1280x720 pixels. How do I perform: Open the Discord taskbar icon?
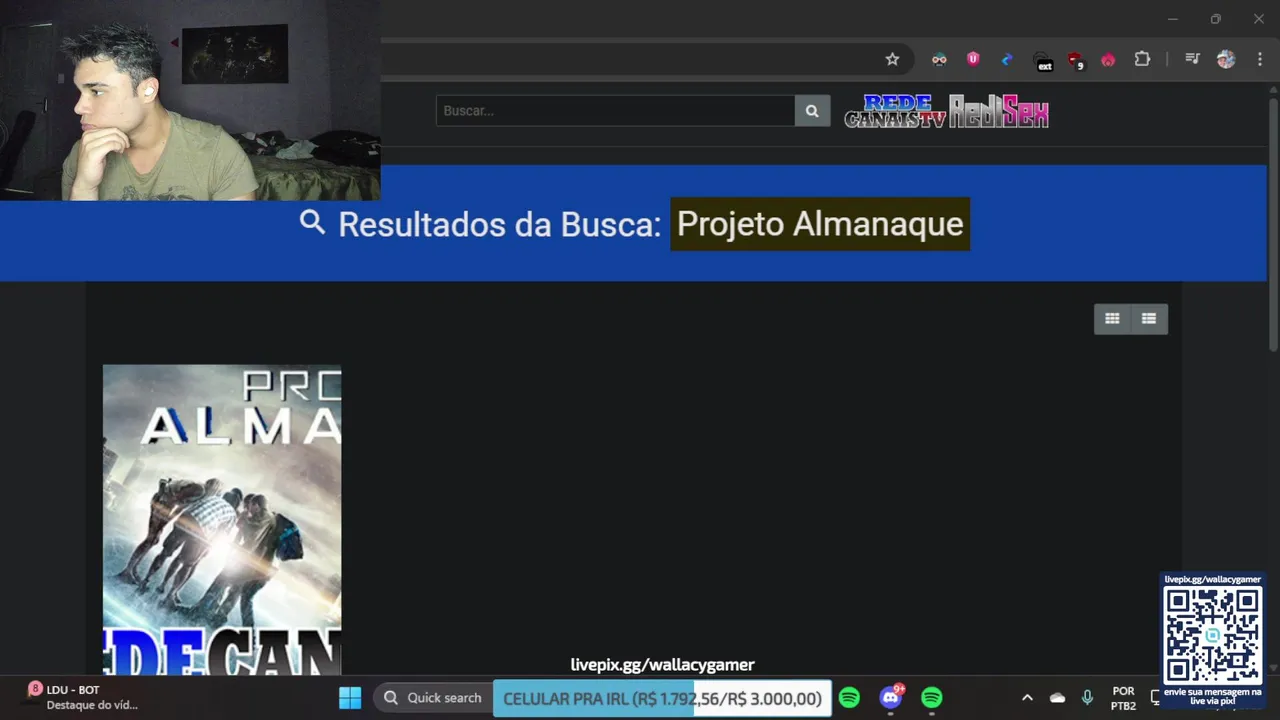[x=890, y=698]
